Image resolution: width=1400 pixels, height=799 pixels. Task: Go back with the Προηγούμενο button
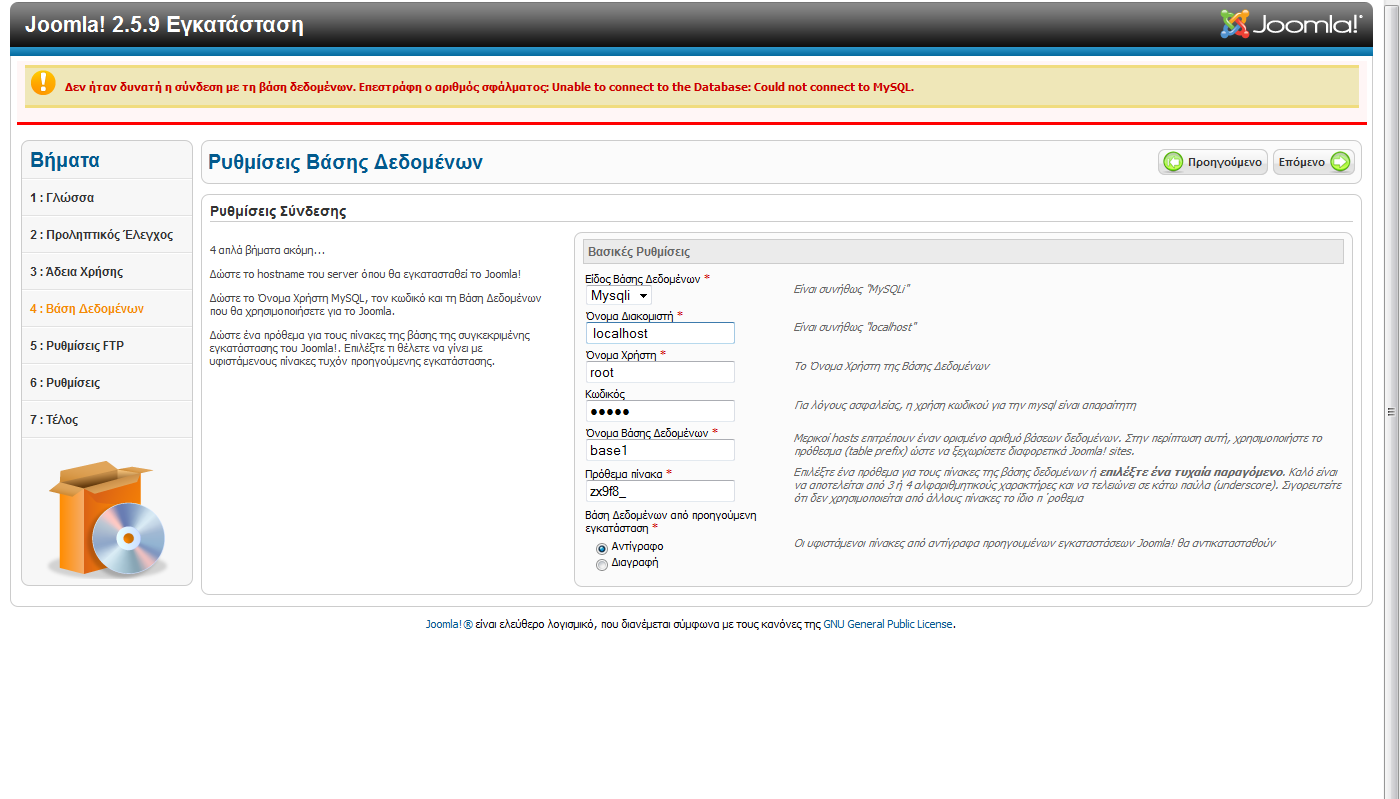click(x=1213, y=162)
